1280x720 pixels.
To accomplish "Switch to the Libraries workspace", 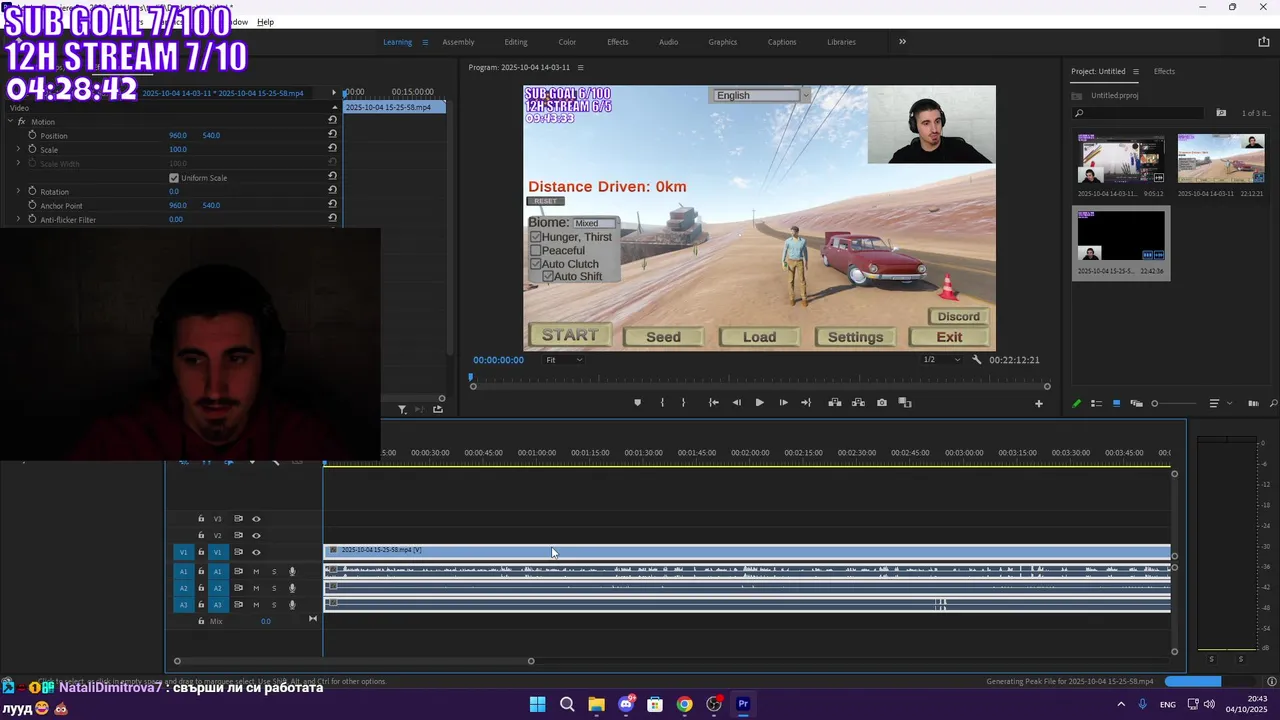I will click(841, 42).
